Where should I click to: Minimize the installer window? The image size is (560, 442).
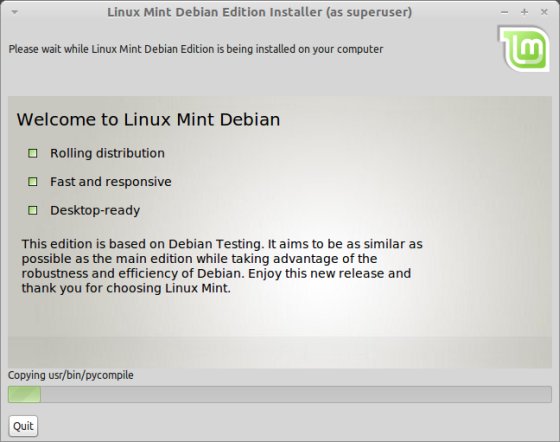click(504, 12)
